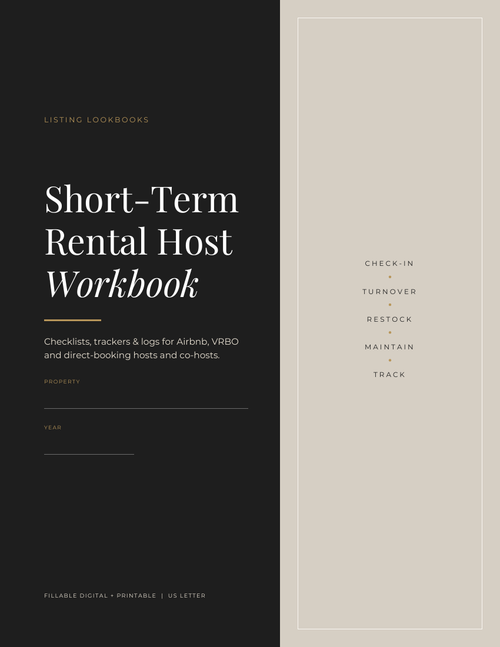Screen dimensions: 500x647
Task: Click the 'and direct-booking hosts' subtitle line
Action: click(x=132, y=355)
